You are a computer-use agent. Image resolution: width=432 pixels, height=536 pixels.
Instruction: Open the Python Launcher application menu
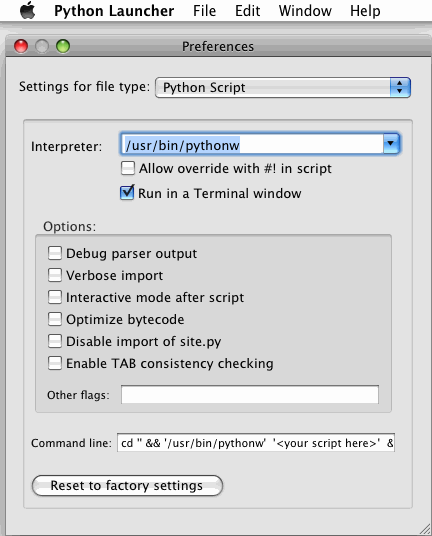click(114, 11)
